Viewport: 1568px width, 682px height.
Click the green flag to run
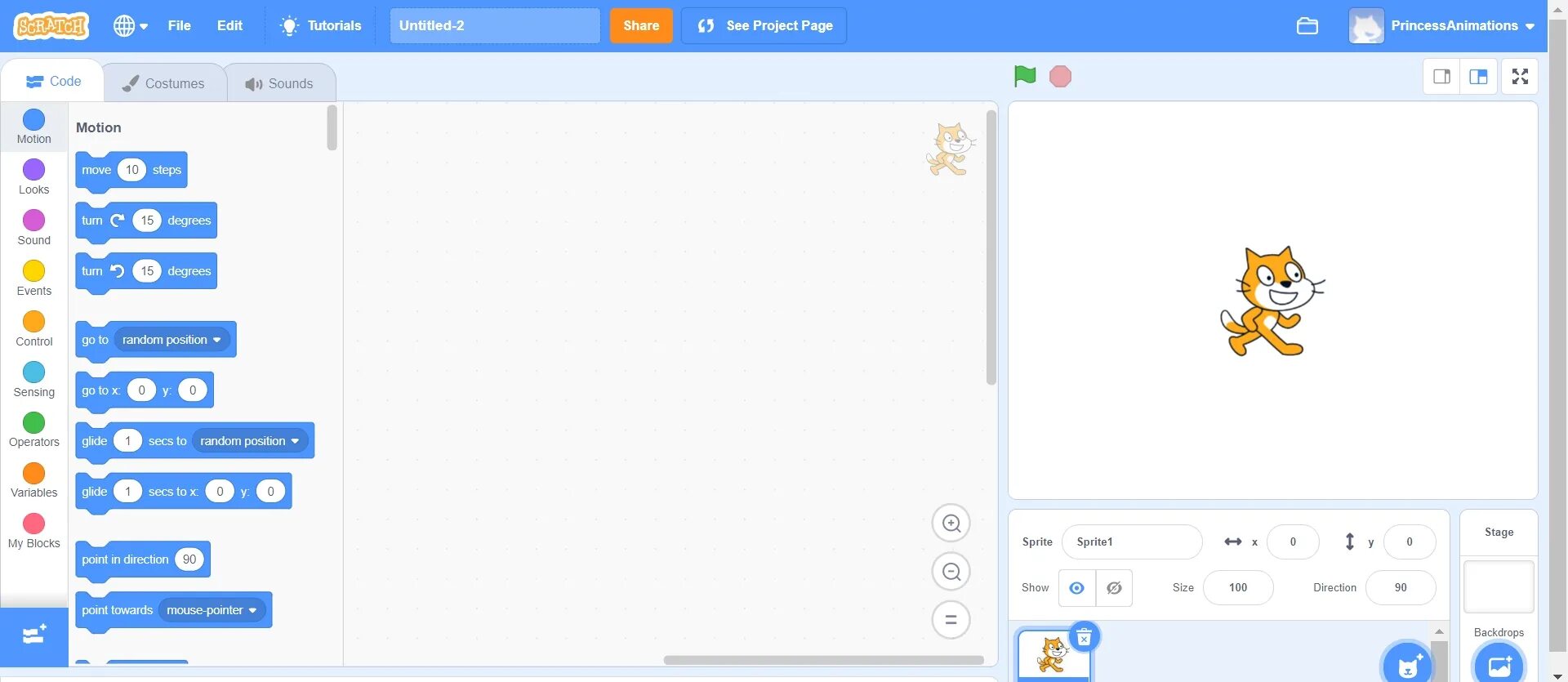pyautogui.click(x=1025, y=76)
